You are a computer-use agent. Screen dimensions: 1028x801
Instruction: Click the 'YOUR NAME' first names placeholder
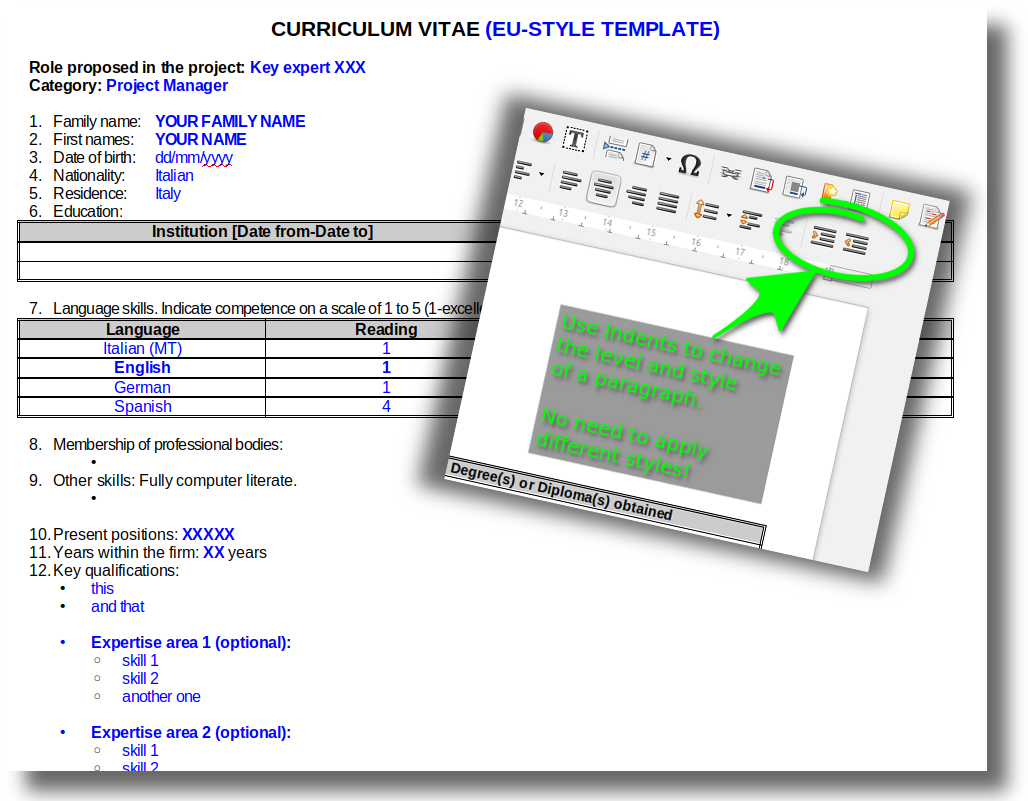point(201,140)
